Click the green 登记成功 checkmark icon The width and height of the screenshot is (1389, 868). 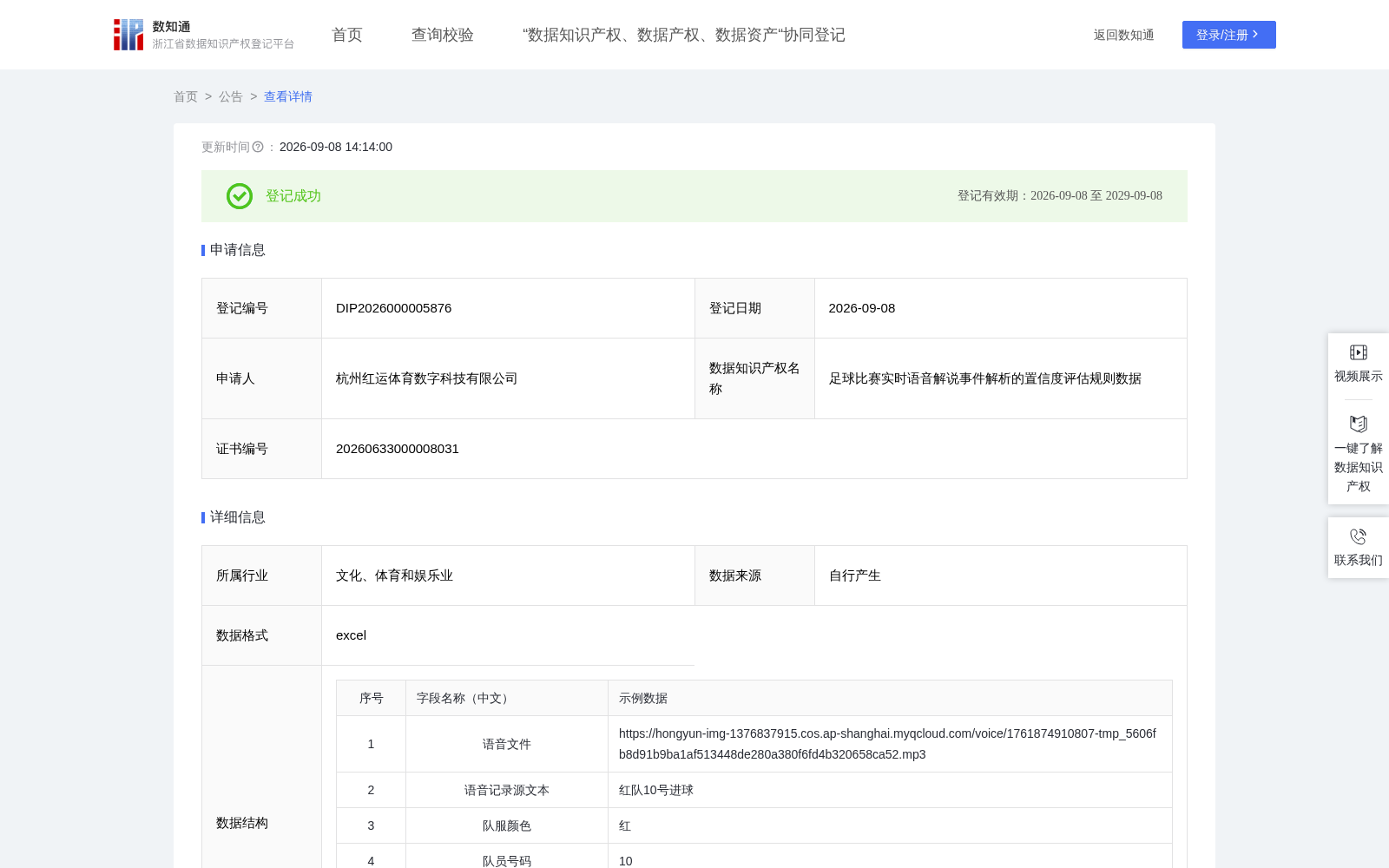240,196
